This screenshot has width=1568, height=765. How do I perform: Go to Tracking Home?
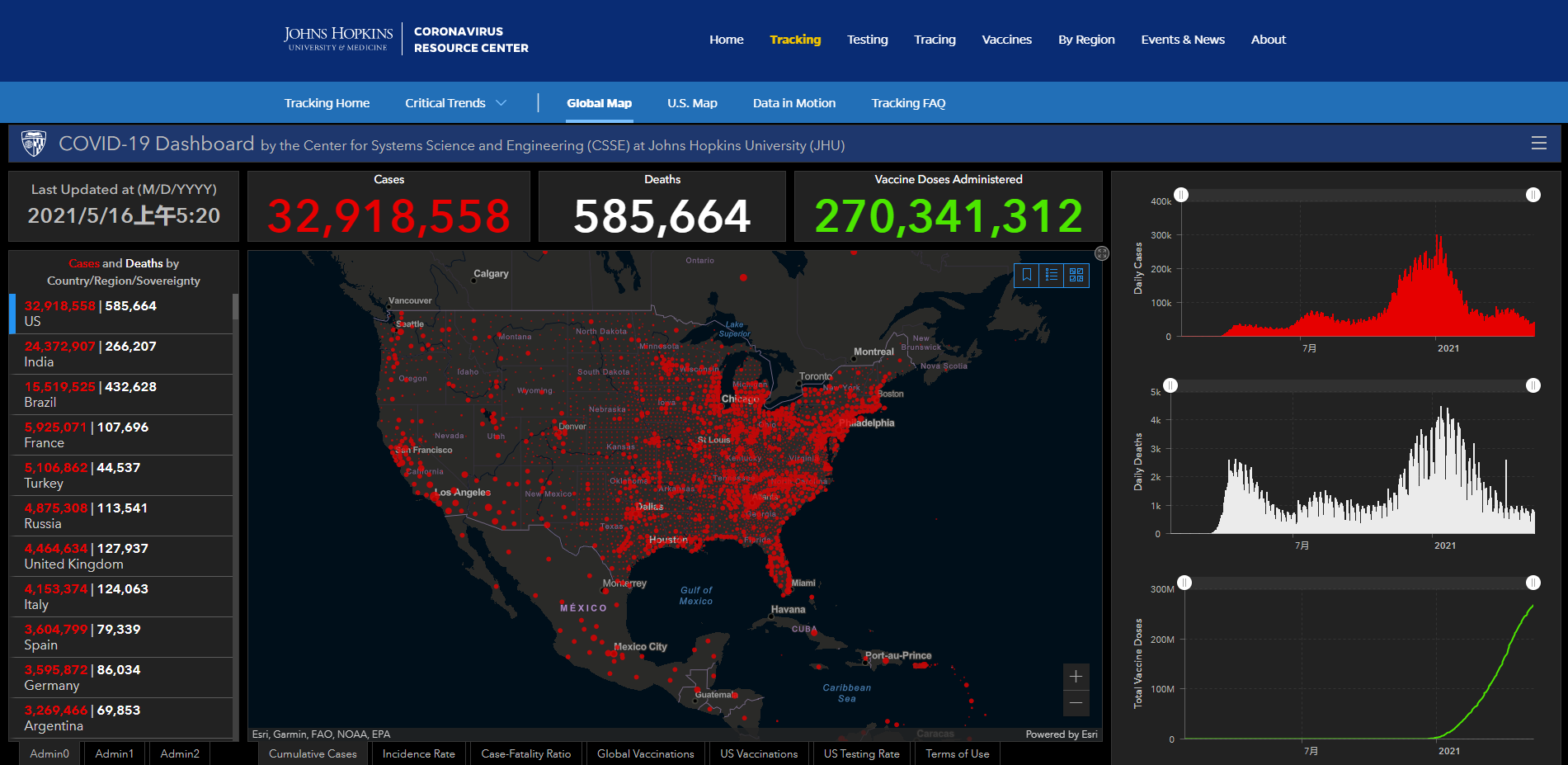pyautogui.click(x=327, y=103)
